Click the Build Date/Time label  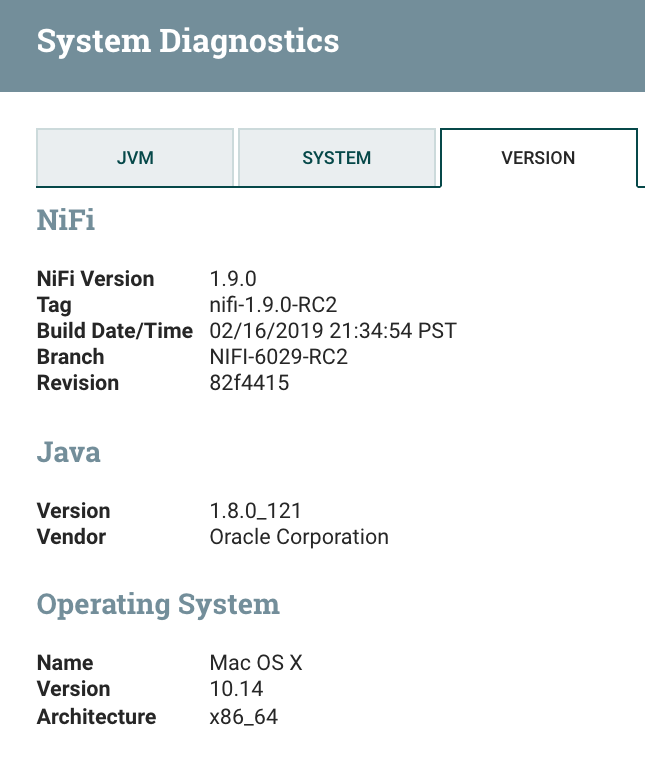point(114,331)
